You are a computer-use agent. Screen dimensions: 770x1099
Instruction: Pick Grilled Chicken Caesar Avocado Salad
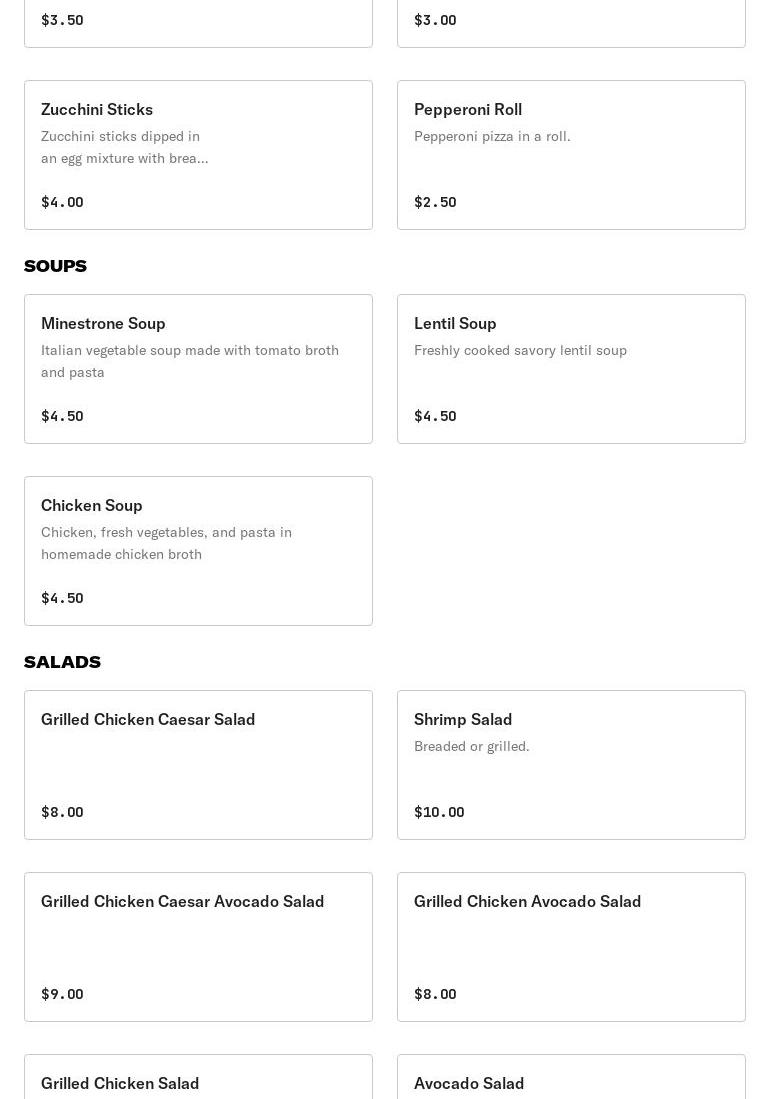198,947
